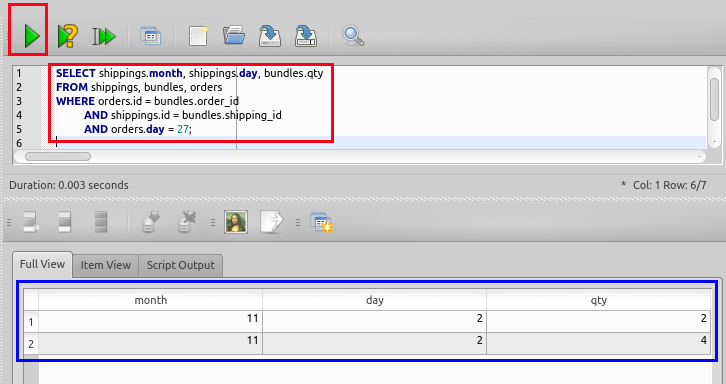Create a new blank SQL file
This screenshot has height=384, width=726.
(198, 36)
